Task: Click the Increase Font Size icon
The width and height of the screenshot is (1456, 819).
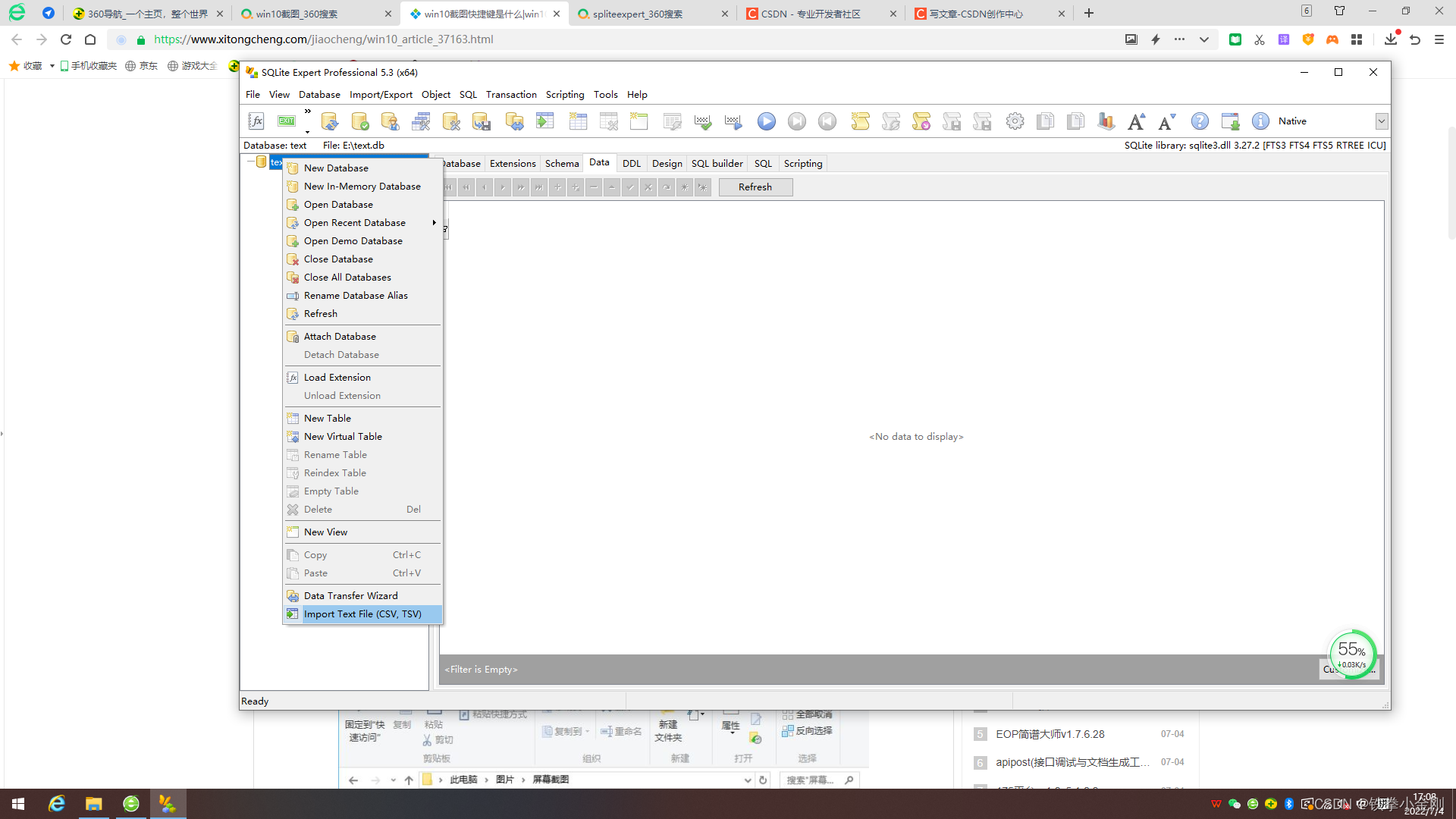Action: (x=1135, y=121)
